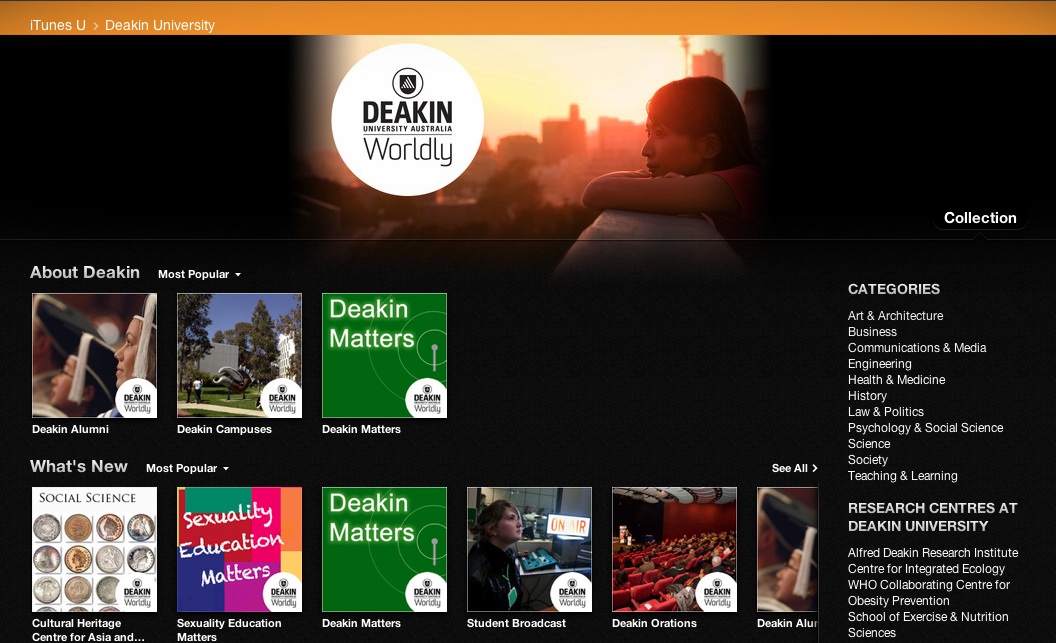Open Deakin Alumni artwork in About Deakin
Viewport: 1056px width, 643px height.
94,356
